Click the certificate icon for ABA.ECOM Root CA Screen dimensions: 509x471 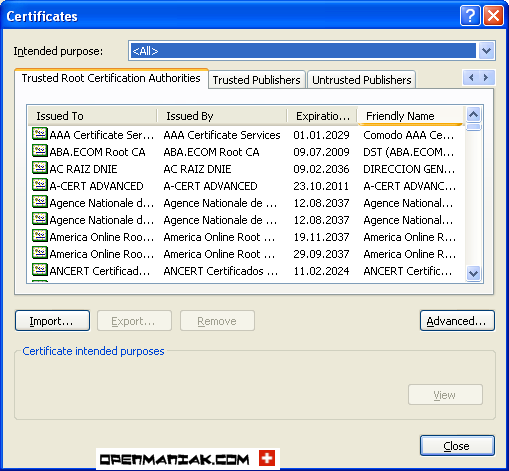pos(40,151)
